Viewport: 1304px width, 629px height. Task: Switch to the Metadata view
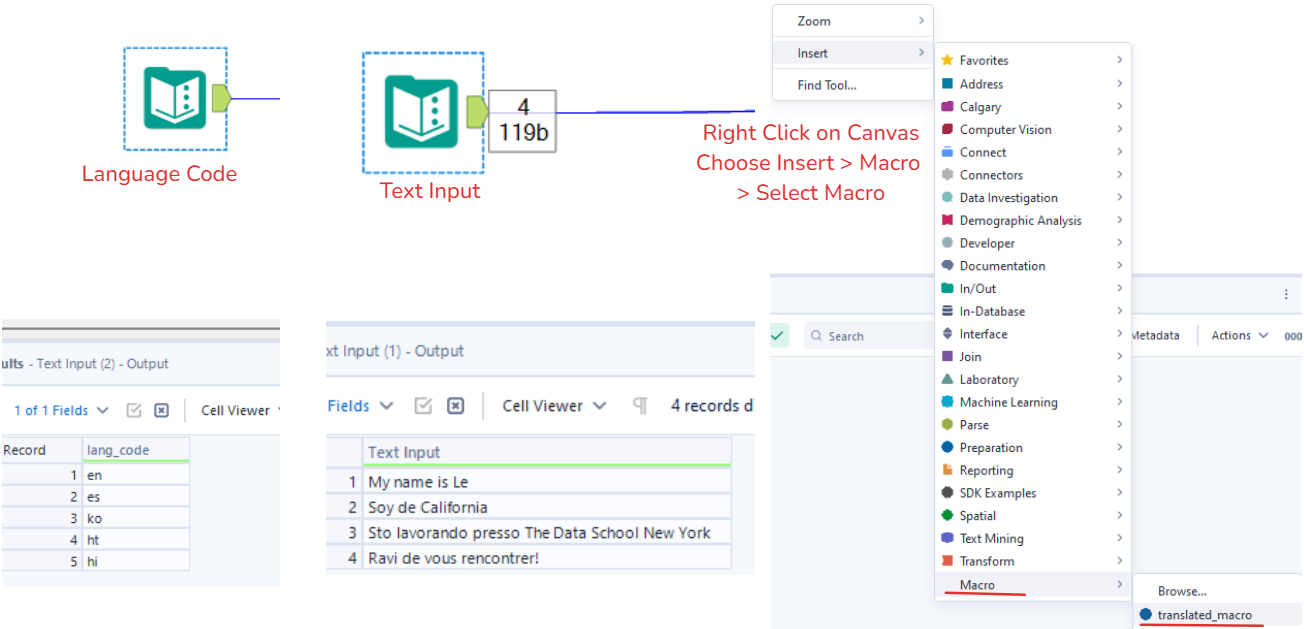(x=1154, y=336)
